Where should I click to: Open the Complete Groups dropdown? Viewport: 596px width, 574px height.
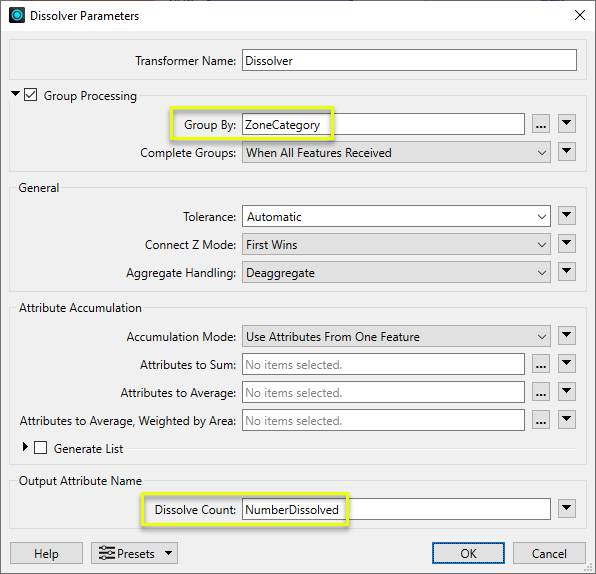coord(396,152)
